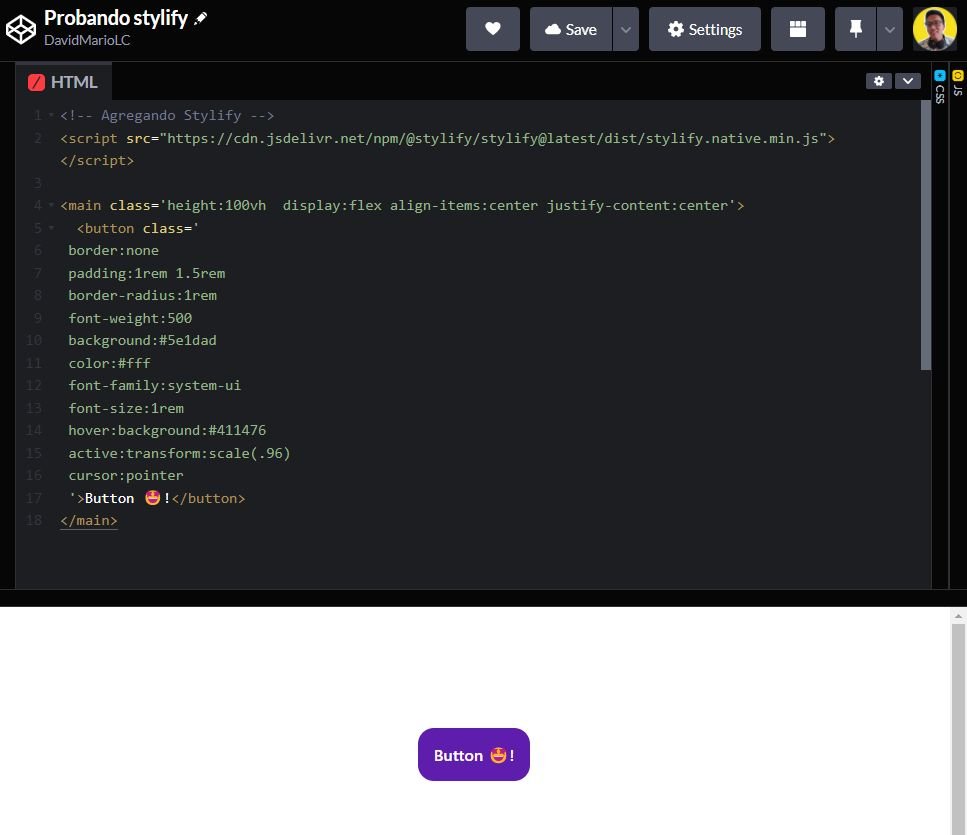Click the purple Button in the preview
Viewport: 967px width, 835px height.
[x=474, y=755]
